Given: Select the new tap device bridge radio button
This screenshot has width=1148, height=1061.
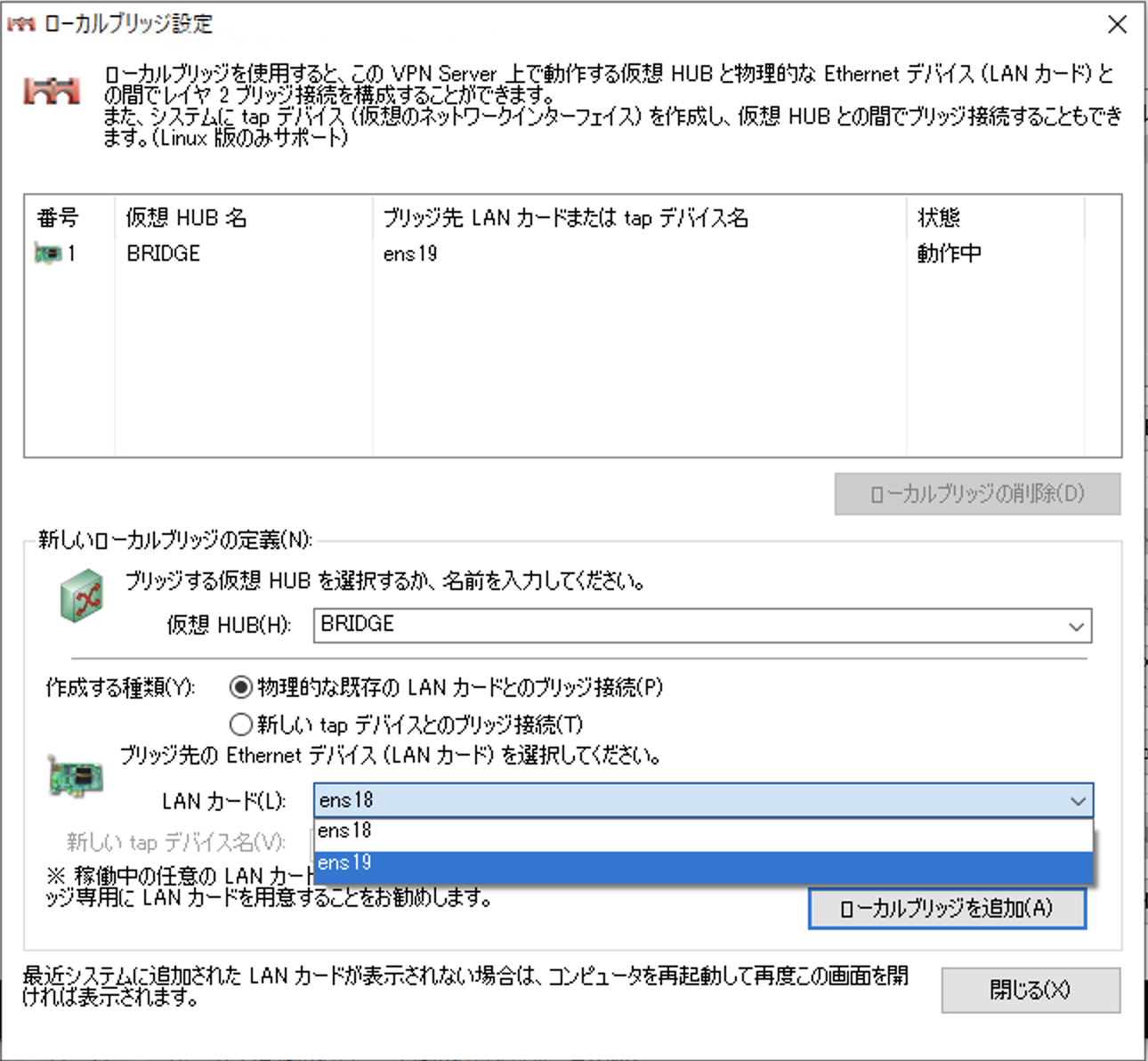Looking at the screenshot, I should 241,724.
